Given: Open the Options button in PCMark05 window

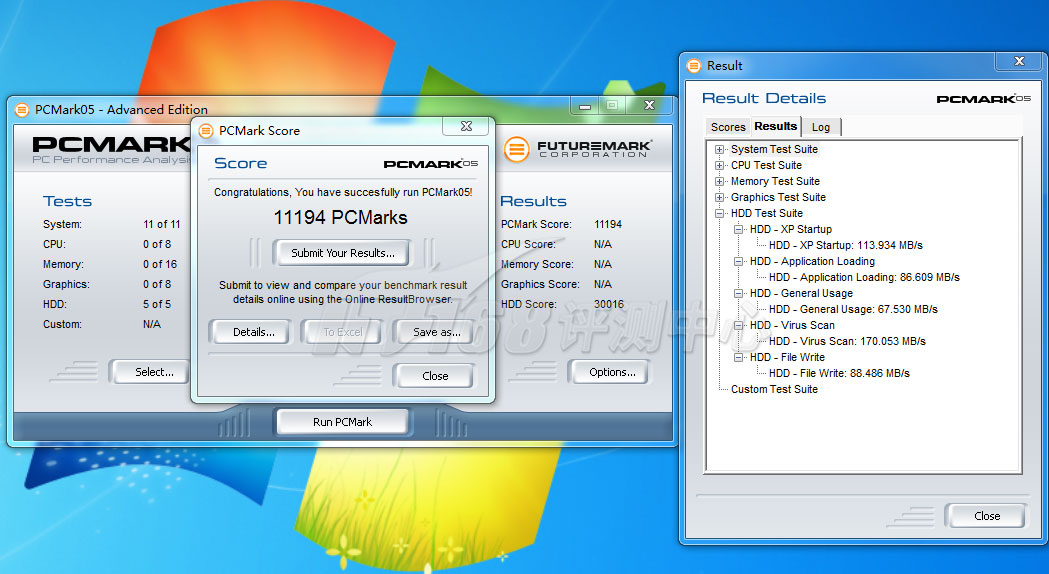Looking at the screenshot, I should 611,372.
